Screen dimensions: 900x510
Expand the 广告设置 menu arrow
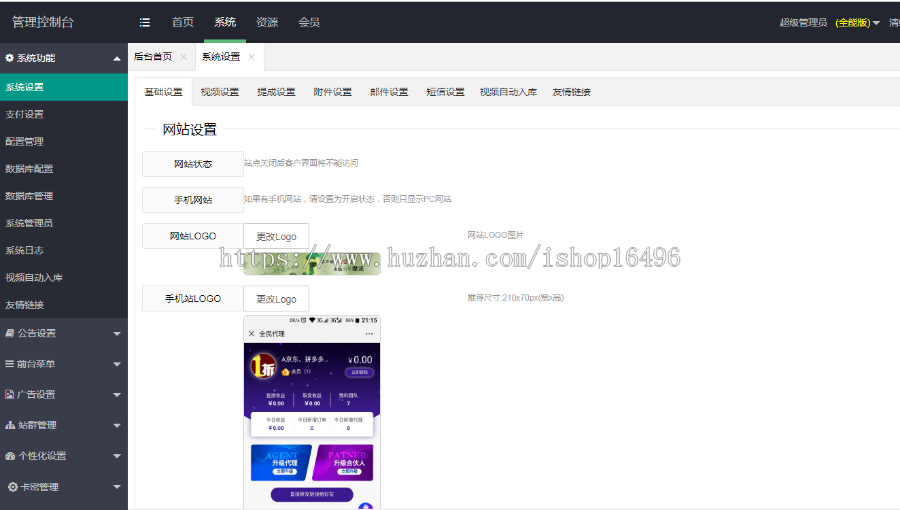pyautogui.click(x=117, y=395)
